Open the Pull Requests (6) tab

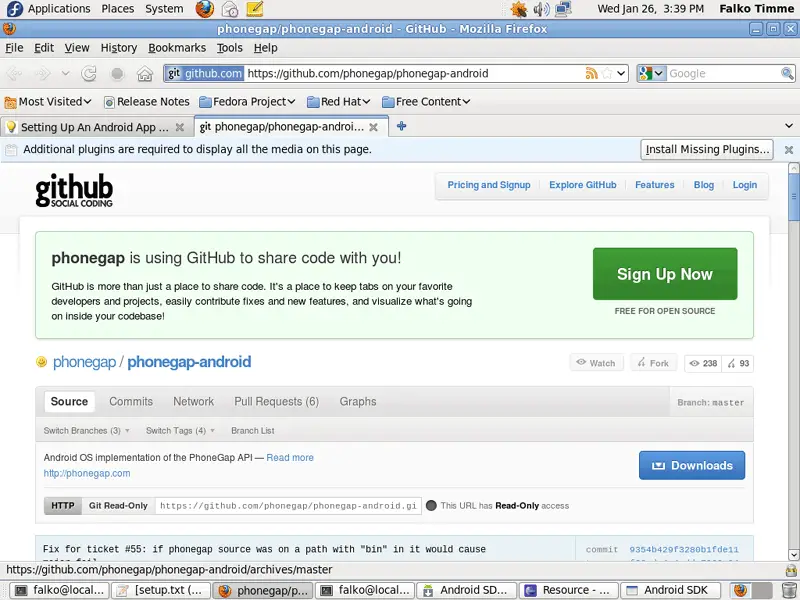coord(277,402)
